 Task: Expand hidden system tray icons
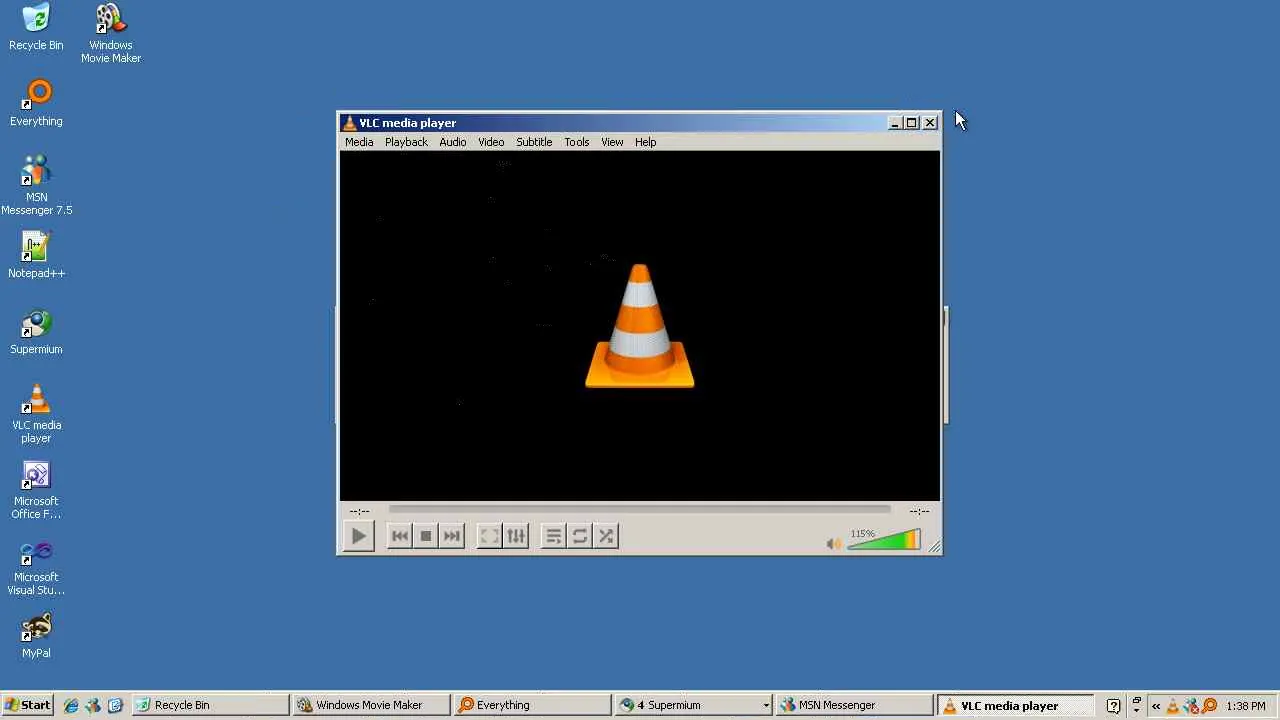1156,706
